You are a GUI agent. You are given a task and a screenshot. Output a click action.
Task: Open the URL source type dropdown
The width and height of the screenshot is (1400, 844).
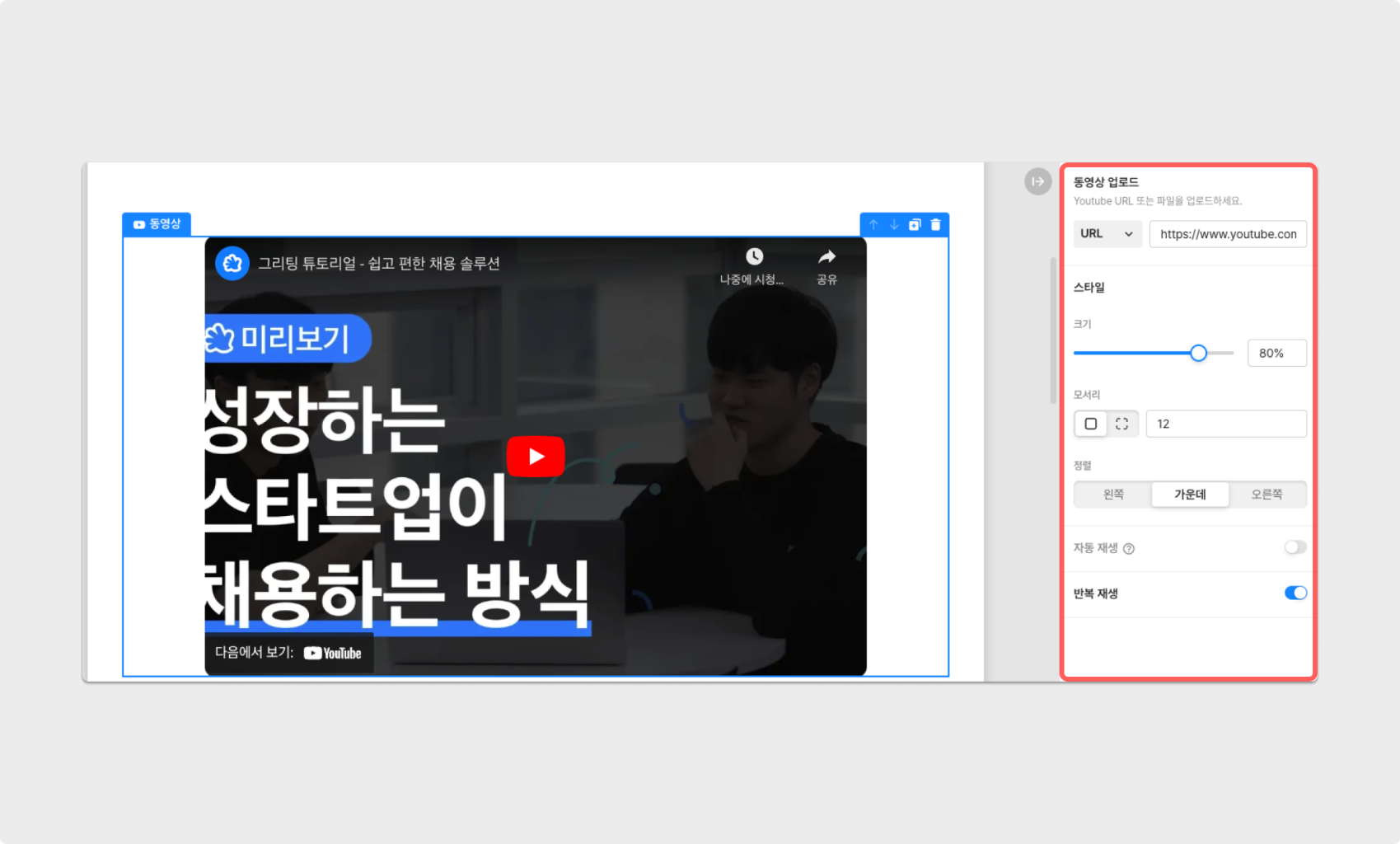pos(1107,234)
